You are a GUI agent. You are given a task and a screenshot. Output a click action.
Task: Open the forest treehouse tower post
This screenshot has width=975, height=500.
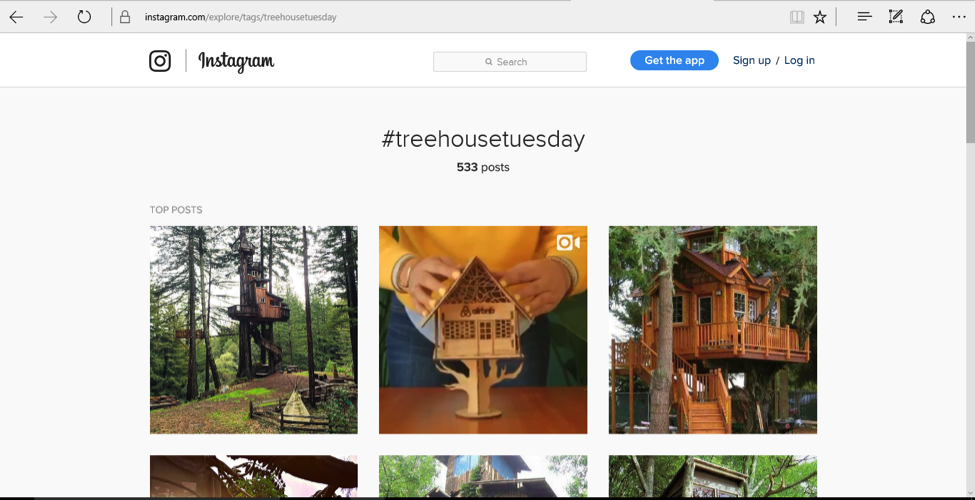tap(254, 330)
